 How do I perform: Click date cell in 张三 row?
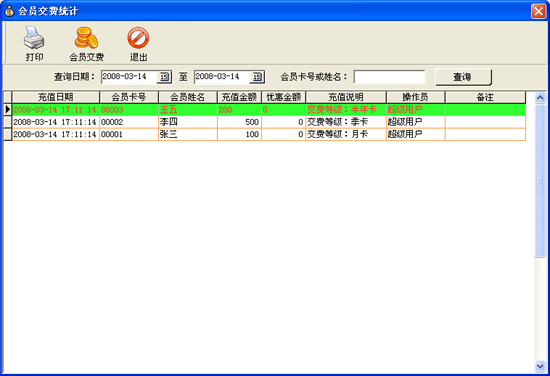click(x=55, y=134)
